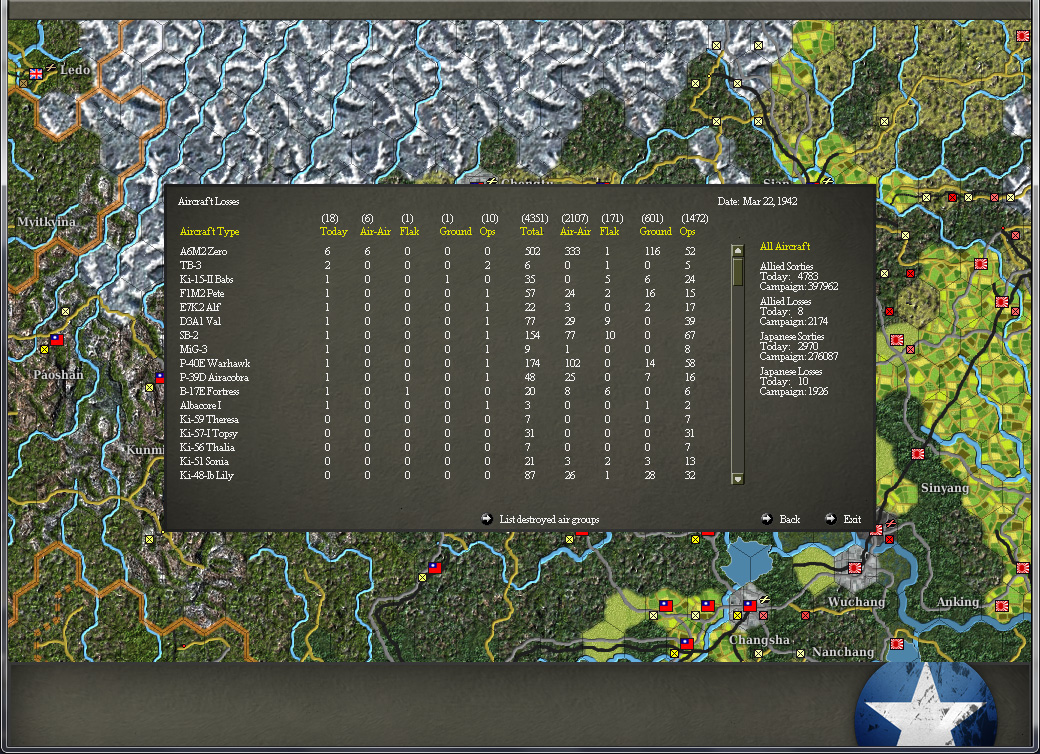
Task: Click the Japanese flag base below Nanchang label
Action: coord(897,644)
